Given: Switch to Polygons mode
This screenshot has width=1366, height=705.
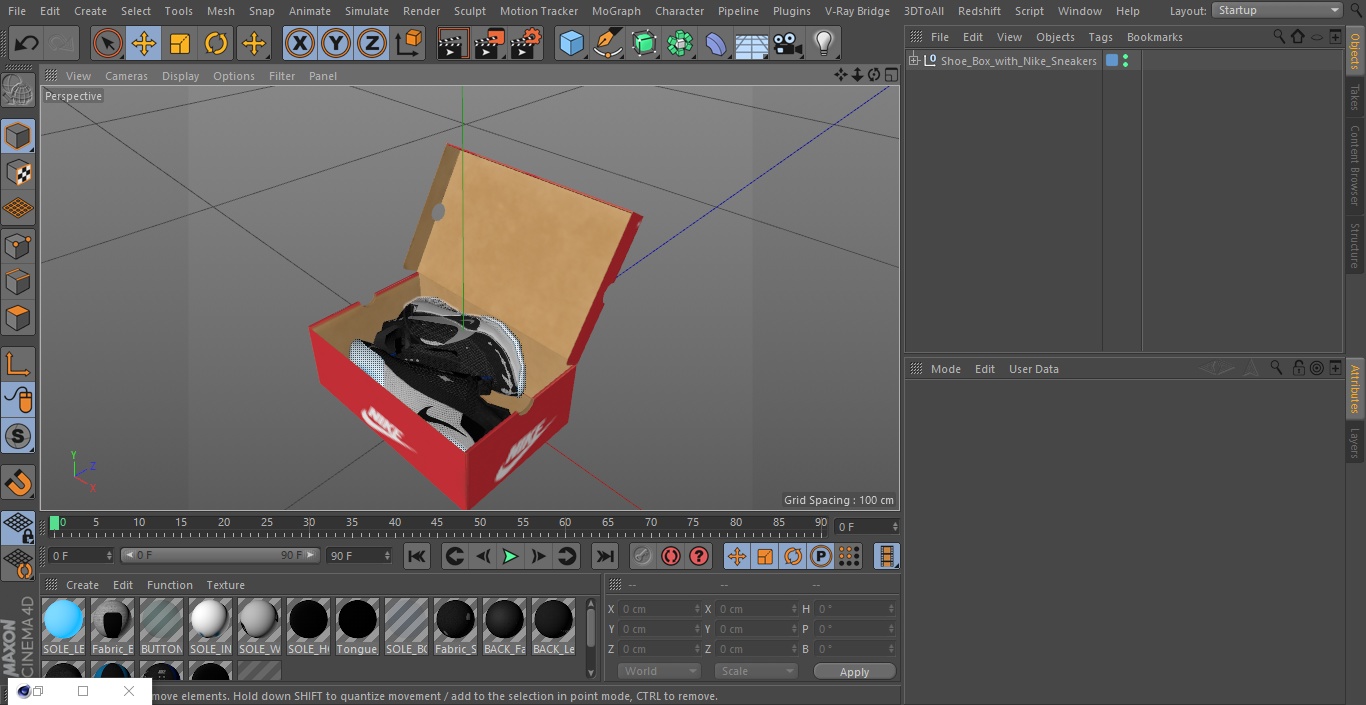Looking at the screenshot, I should (x=18, y=318).
